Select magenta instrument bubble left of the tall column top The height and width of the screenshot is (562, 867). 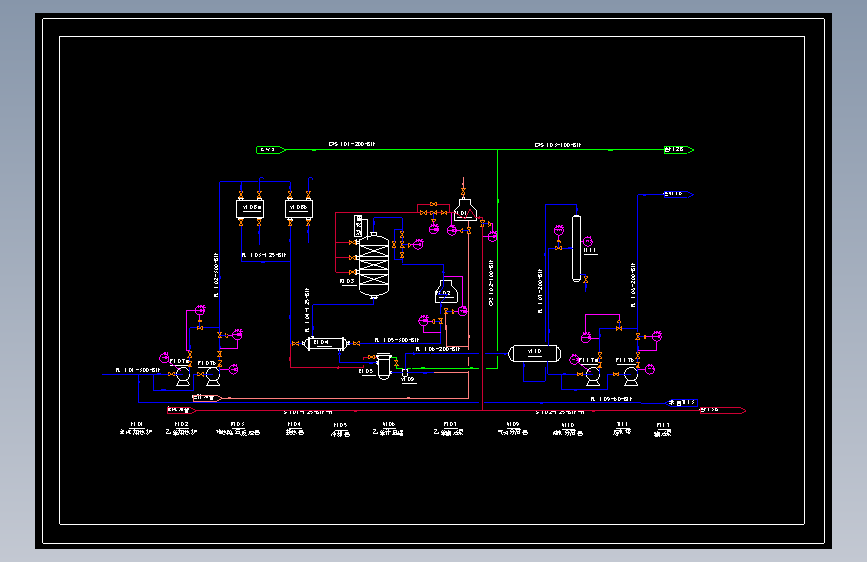559,230
